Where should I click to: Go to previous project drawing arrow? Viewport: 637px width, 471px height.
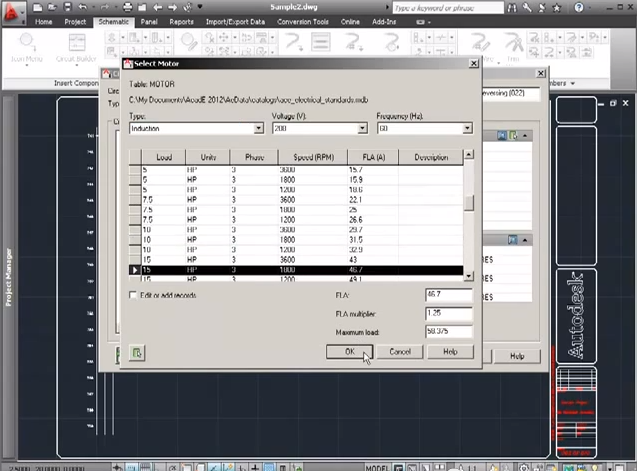(x=158, y=7)
